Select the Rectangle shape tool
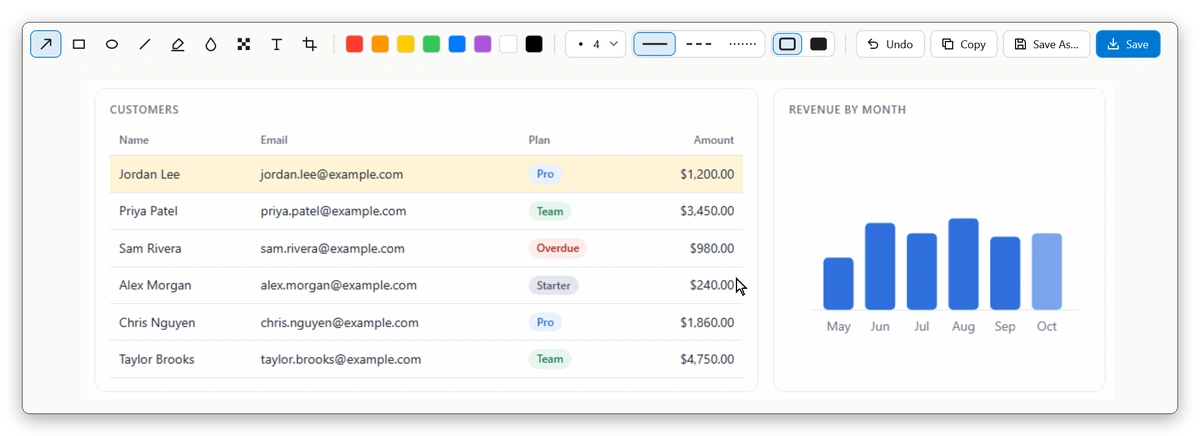This screenshot has width=1200, height=436. [79, 44]
